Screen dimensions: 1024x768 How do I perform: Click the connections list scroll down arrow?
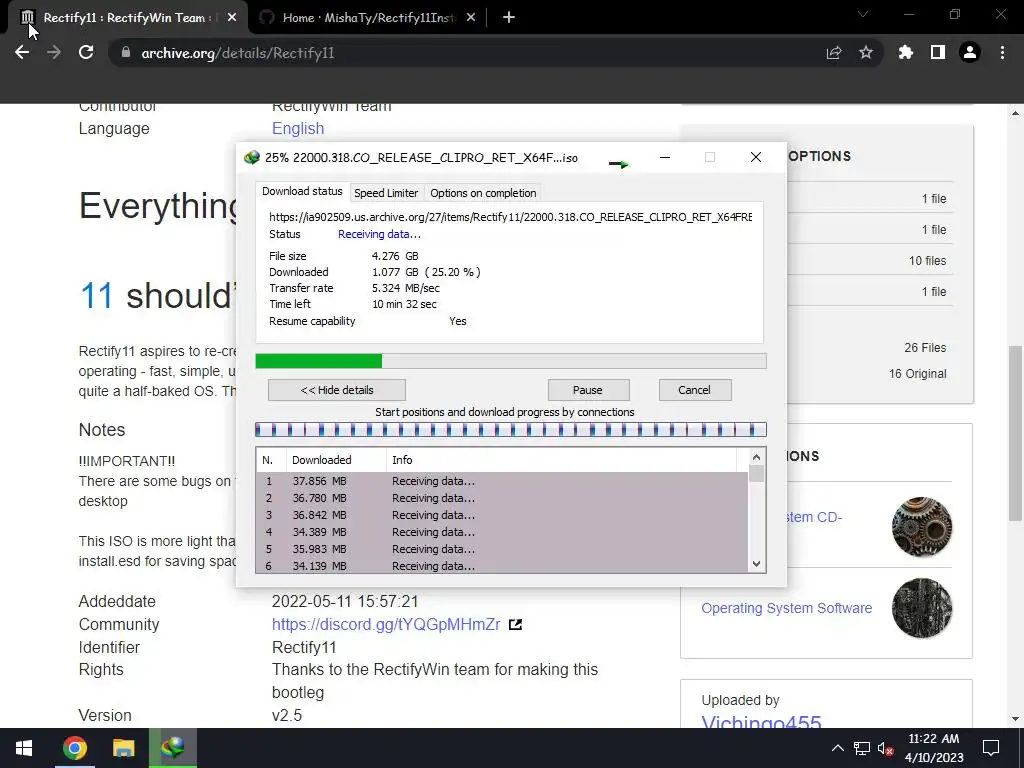tap(756, 564)
